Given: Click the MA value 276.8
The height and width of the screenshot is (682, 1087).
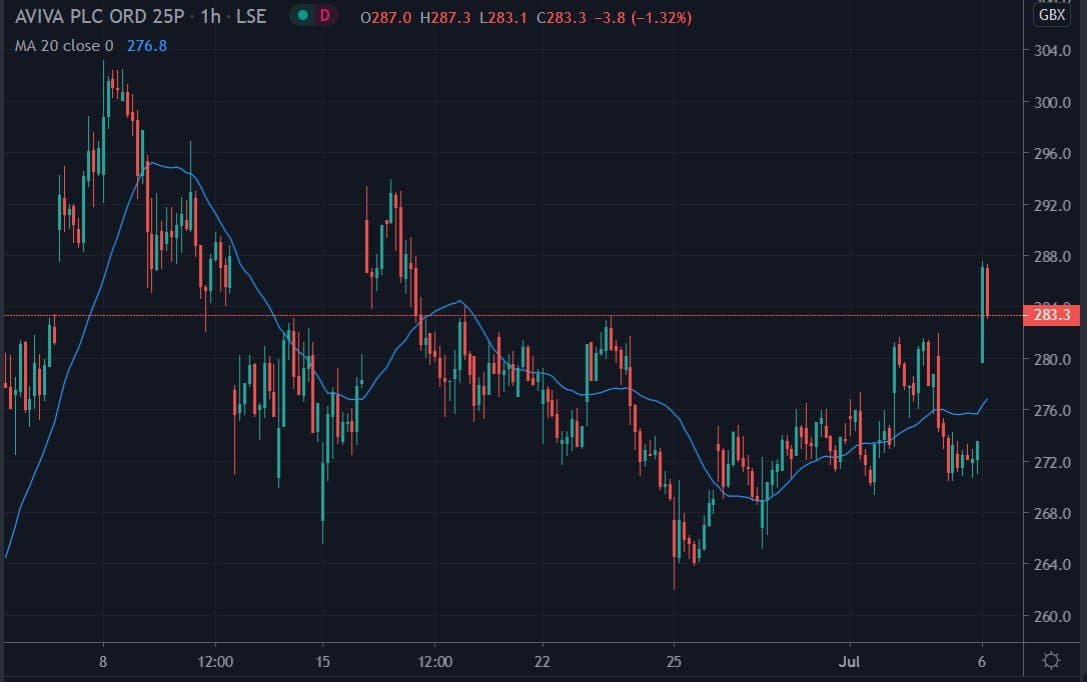Looking at the screenshot, I should click(x=147, y=45).
